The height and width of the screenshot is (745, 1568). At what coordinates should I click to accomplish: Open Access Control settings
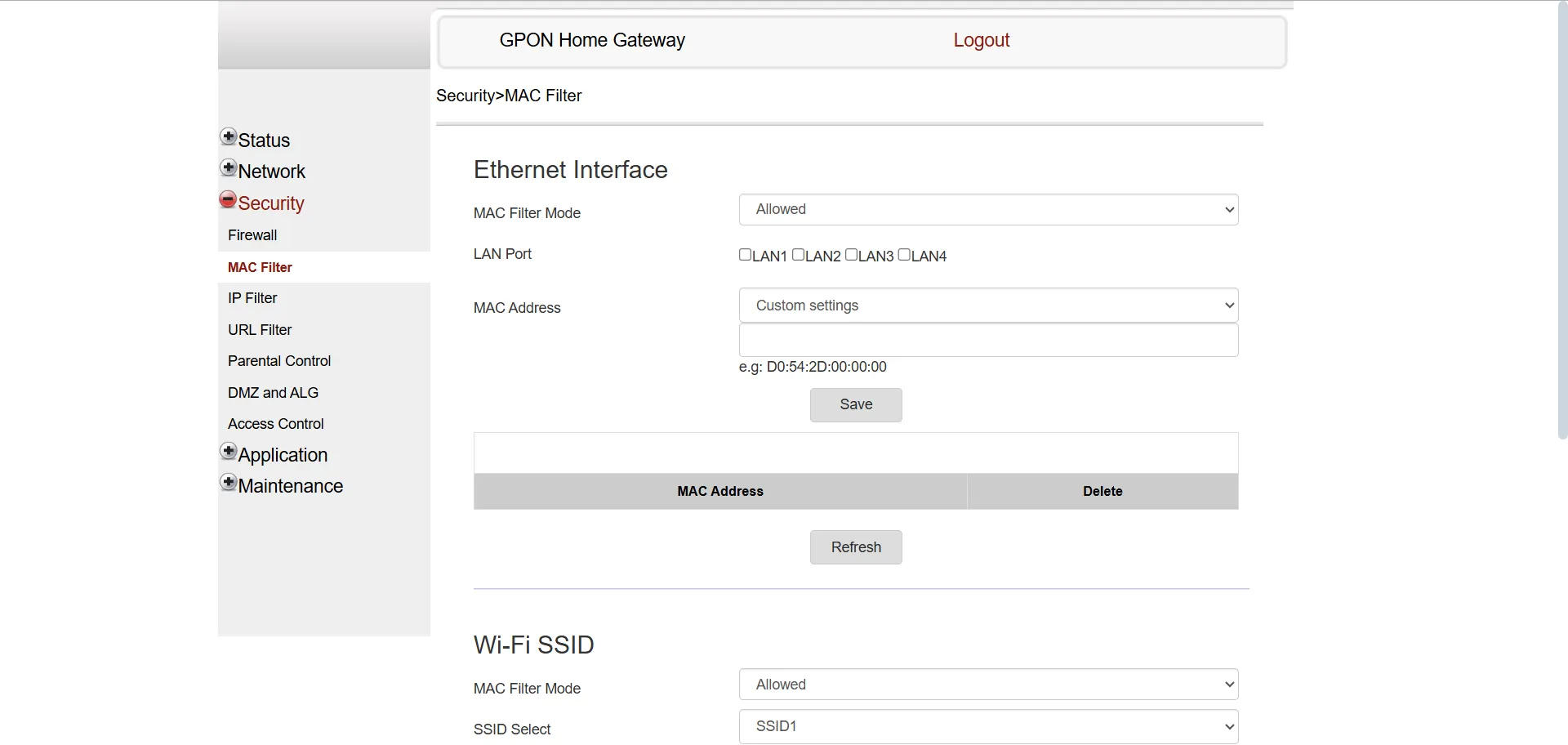[275, 423]
